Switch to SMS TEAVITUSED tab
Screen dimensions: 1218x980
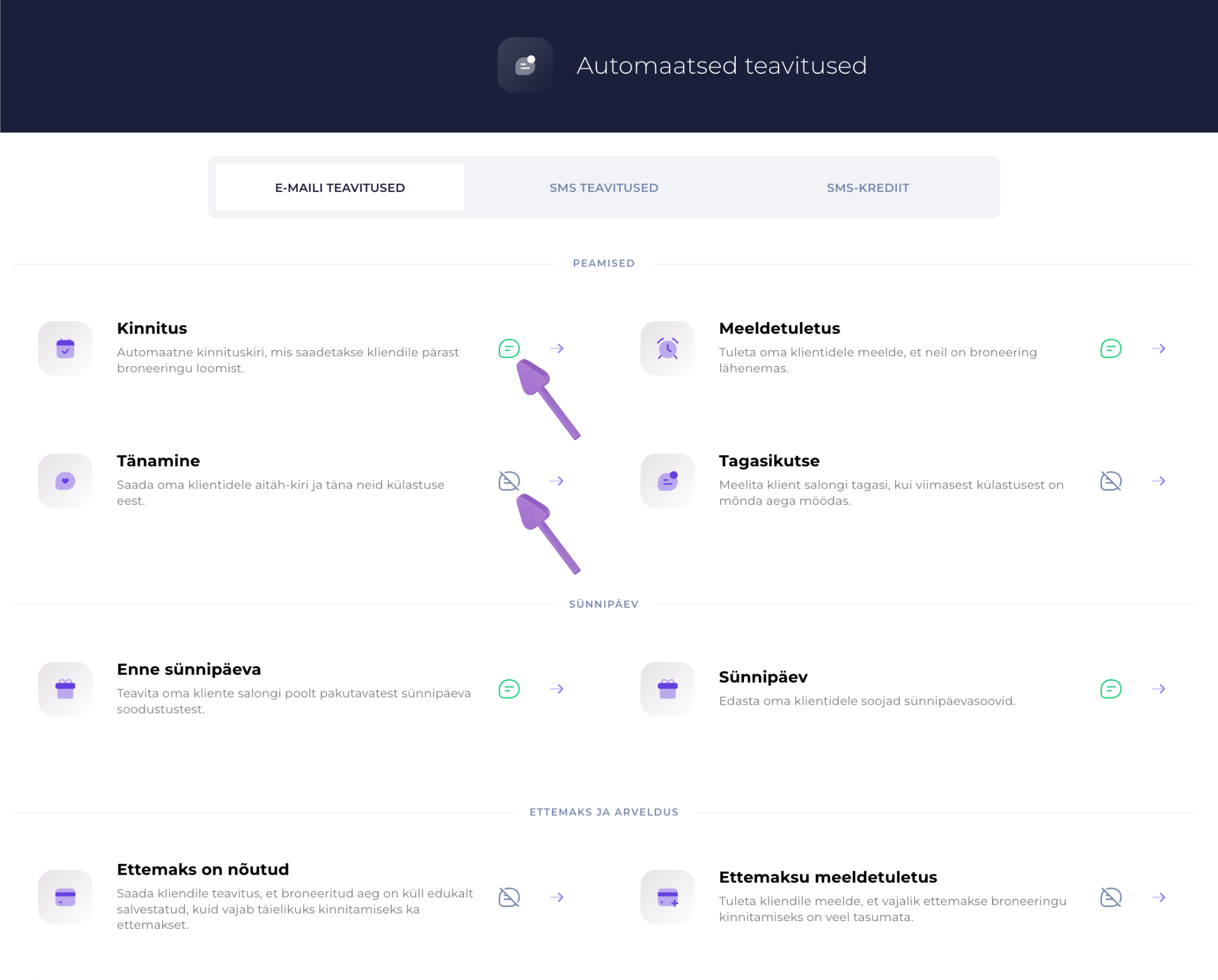tap(604, 188)
